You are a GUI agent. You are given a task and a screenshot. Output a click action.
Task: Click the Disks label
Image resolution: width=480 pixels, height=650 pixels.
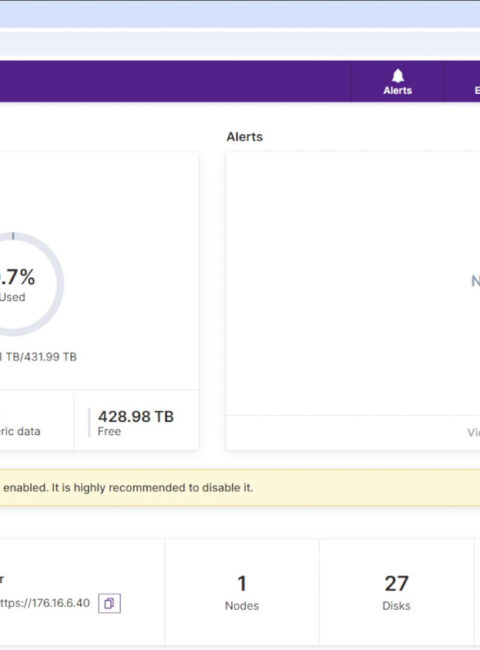(x=397, y=606)
